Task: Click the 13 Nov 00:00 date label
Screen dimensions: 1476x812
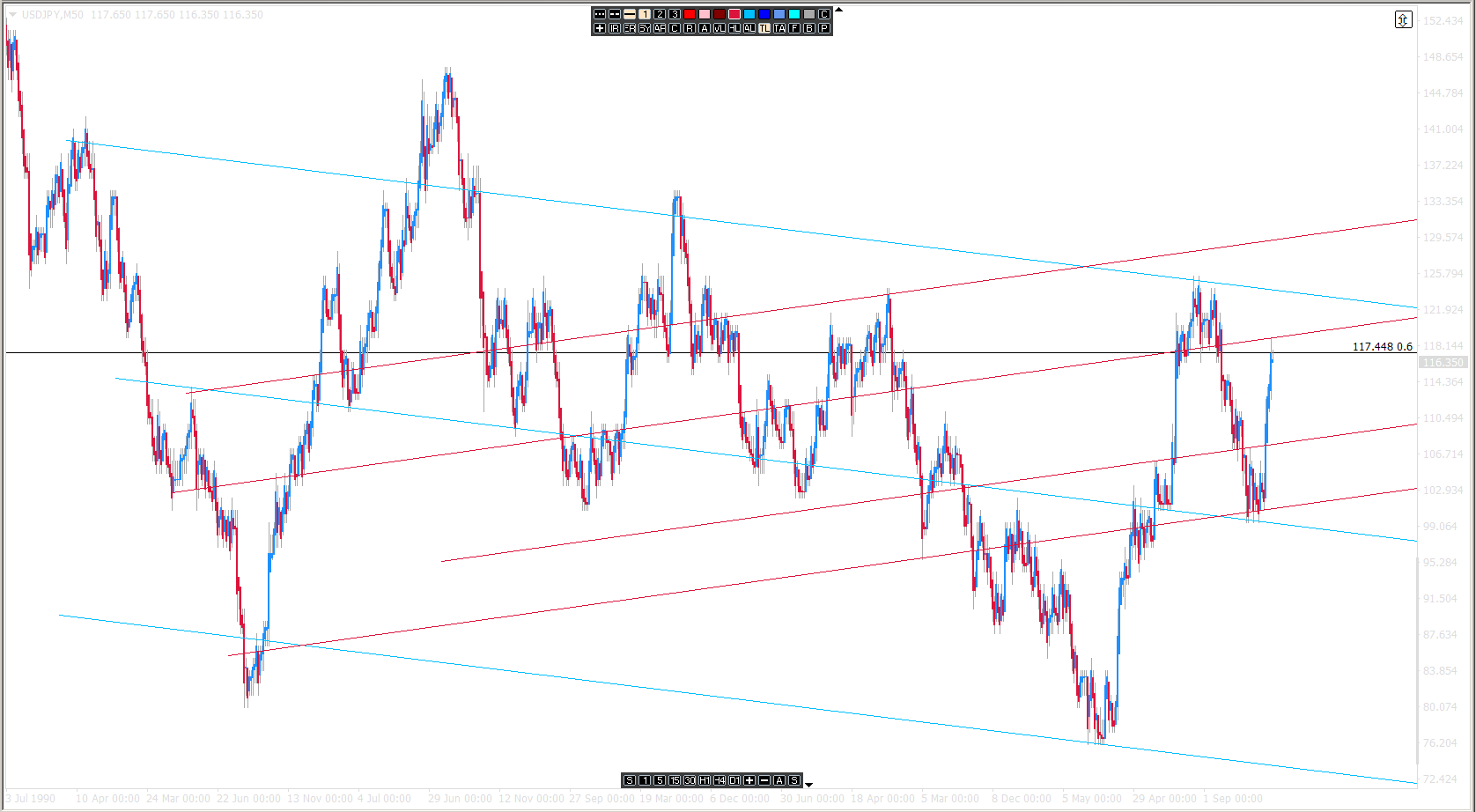Action: click(320, 799)
